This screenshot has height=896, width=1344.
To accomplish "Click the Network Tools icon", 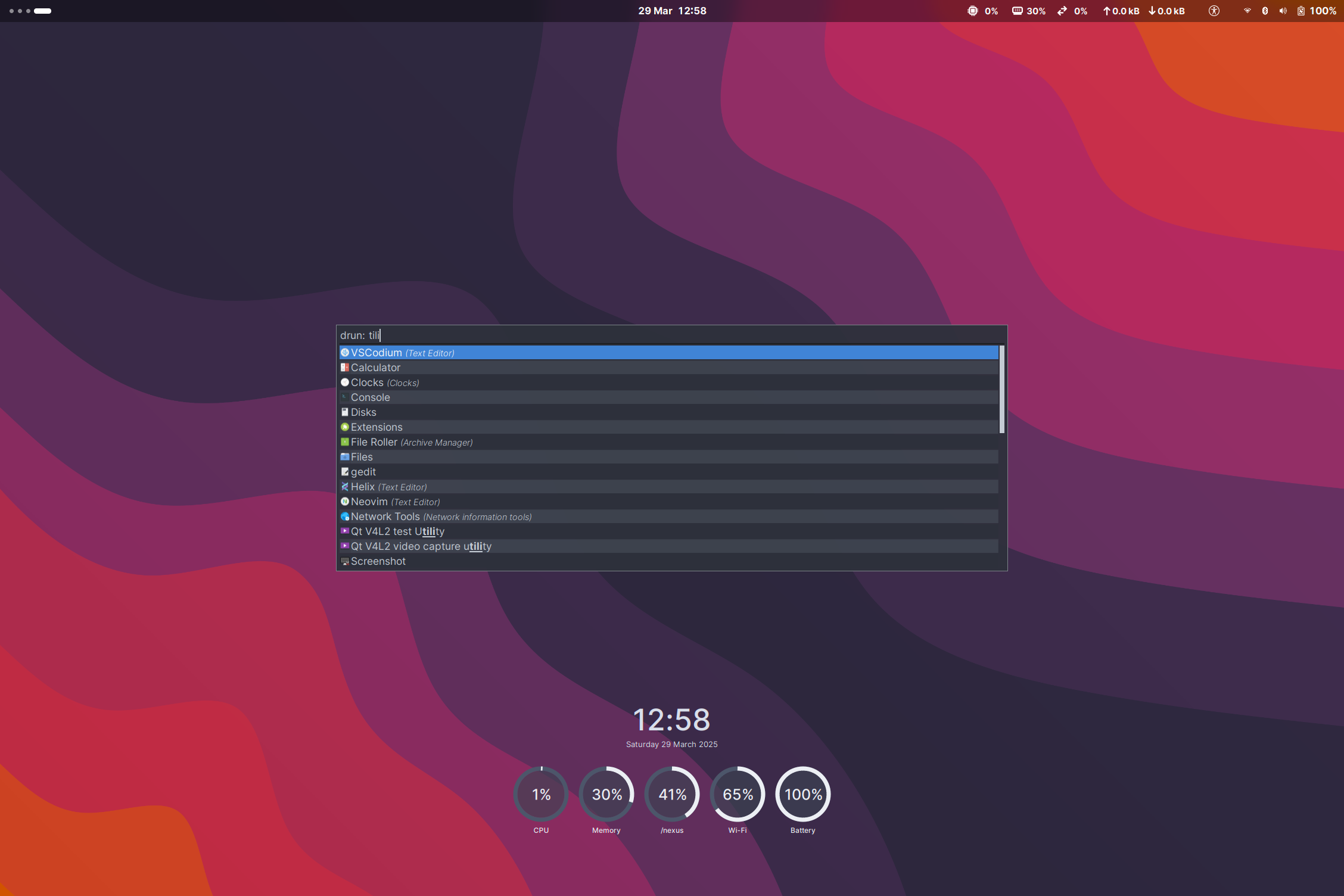I will tap(345, 517).
